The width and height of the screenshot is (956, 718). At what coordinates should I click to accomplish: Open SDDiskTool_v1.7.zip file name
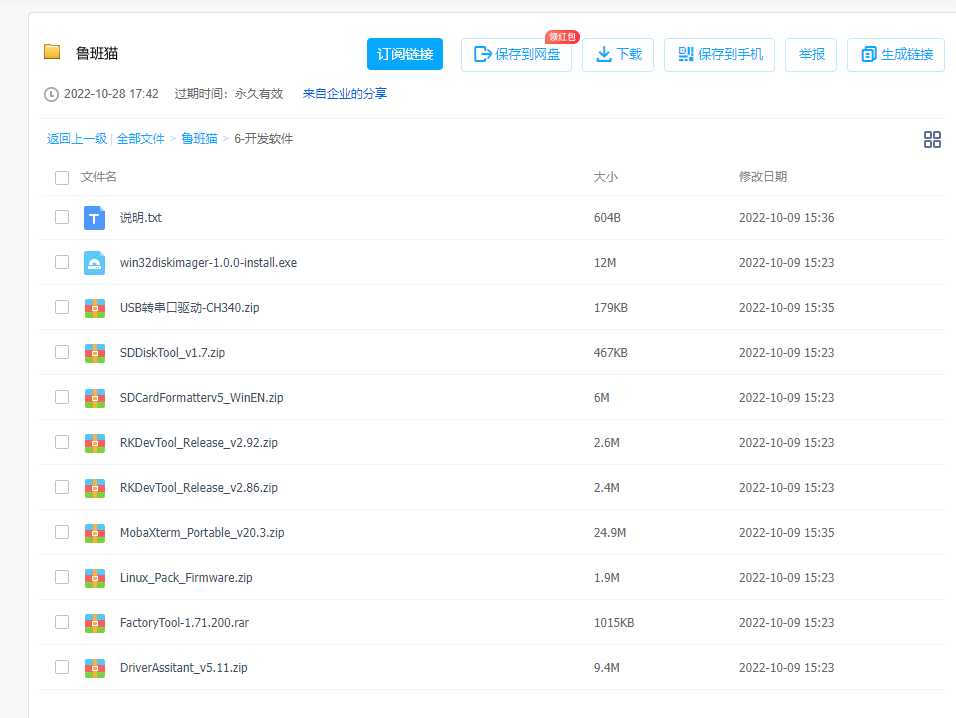[x=173, y=353]
